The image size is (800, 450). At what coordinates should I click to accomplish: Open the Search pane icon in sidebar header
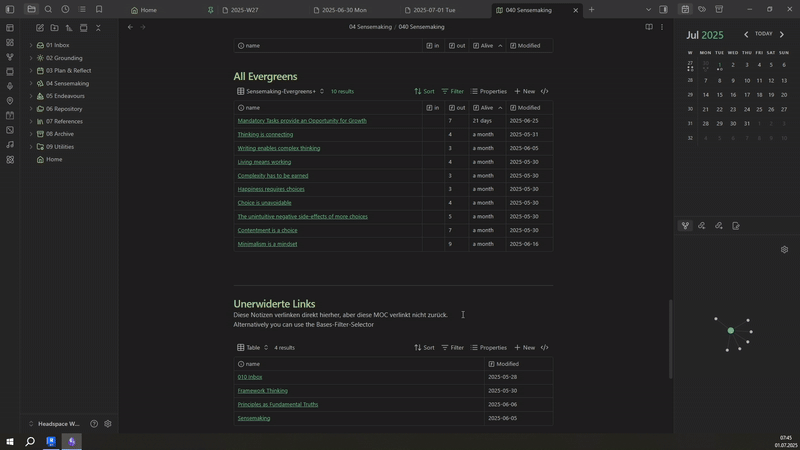coord(48,10)
